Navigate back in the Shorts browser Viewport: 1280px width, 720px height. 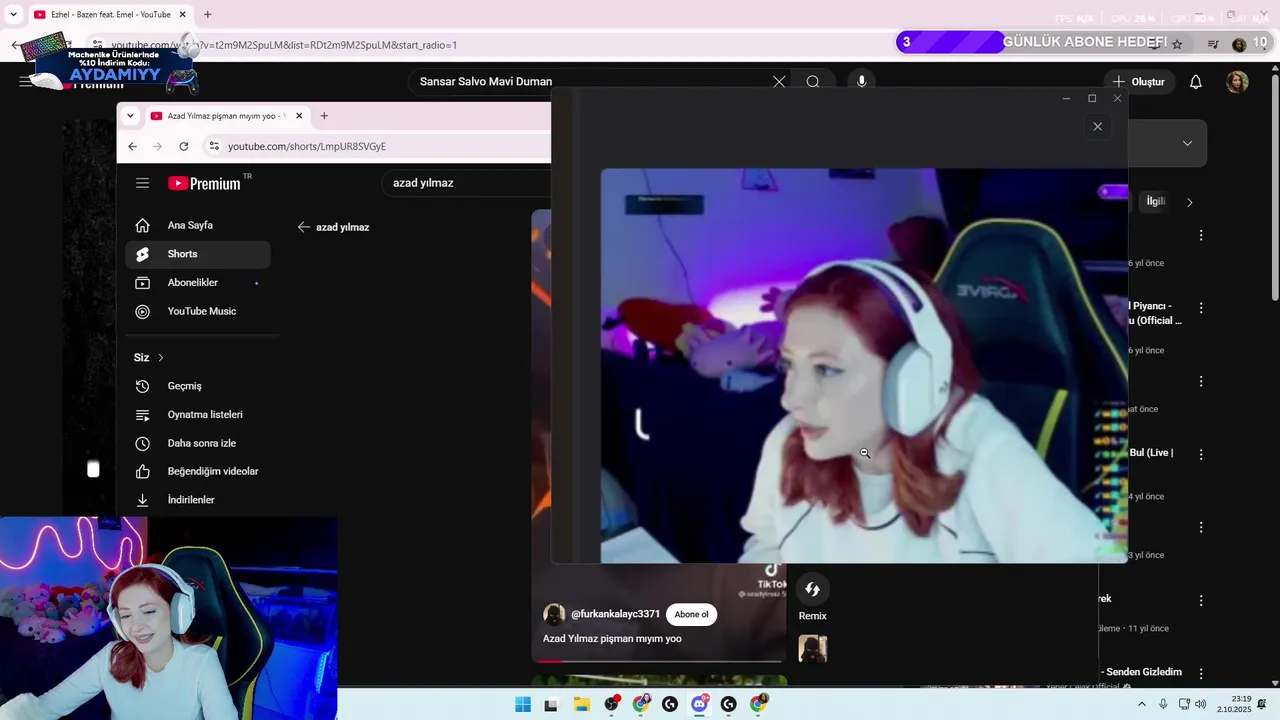[132, 146]
